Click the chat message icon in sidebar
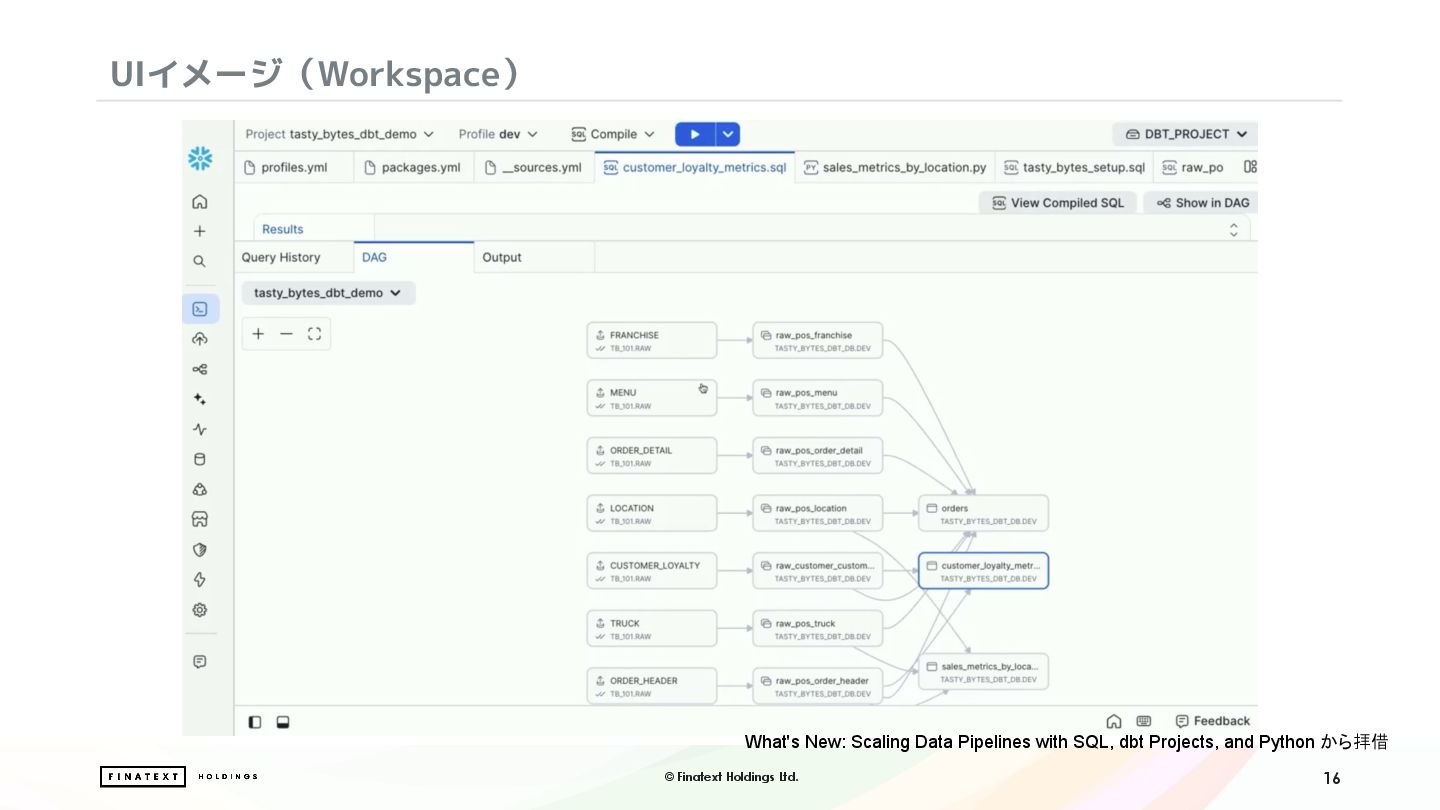This screenshot has width=1440, height=810. [x=200, y=661]
